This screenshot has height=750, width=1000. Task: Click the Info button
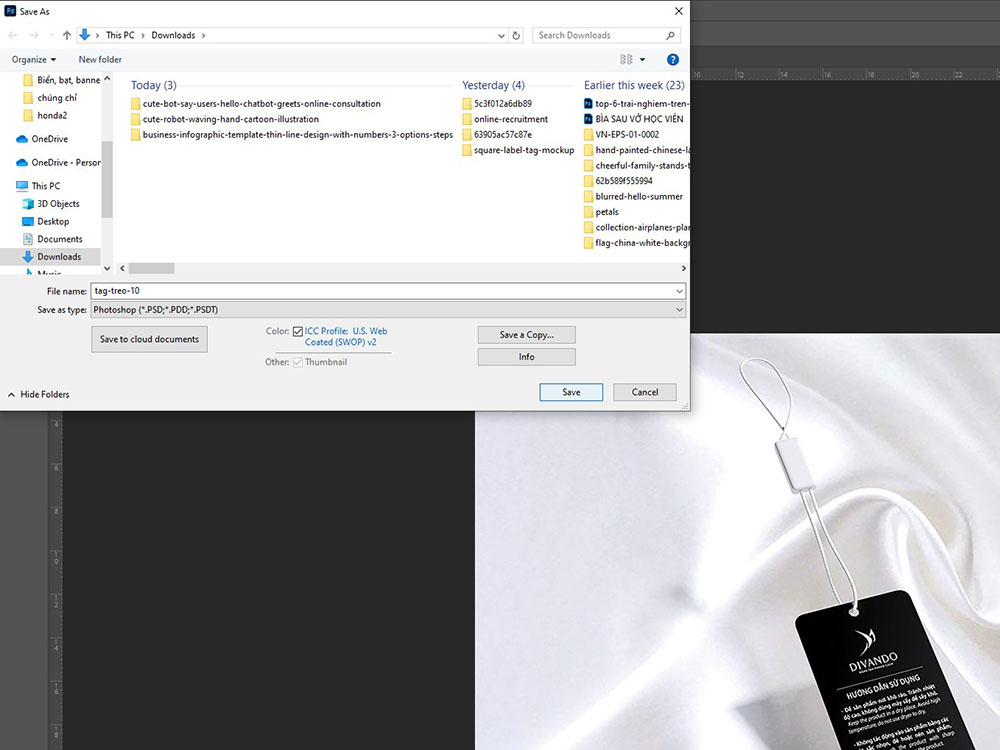[527, 357]
